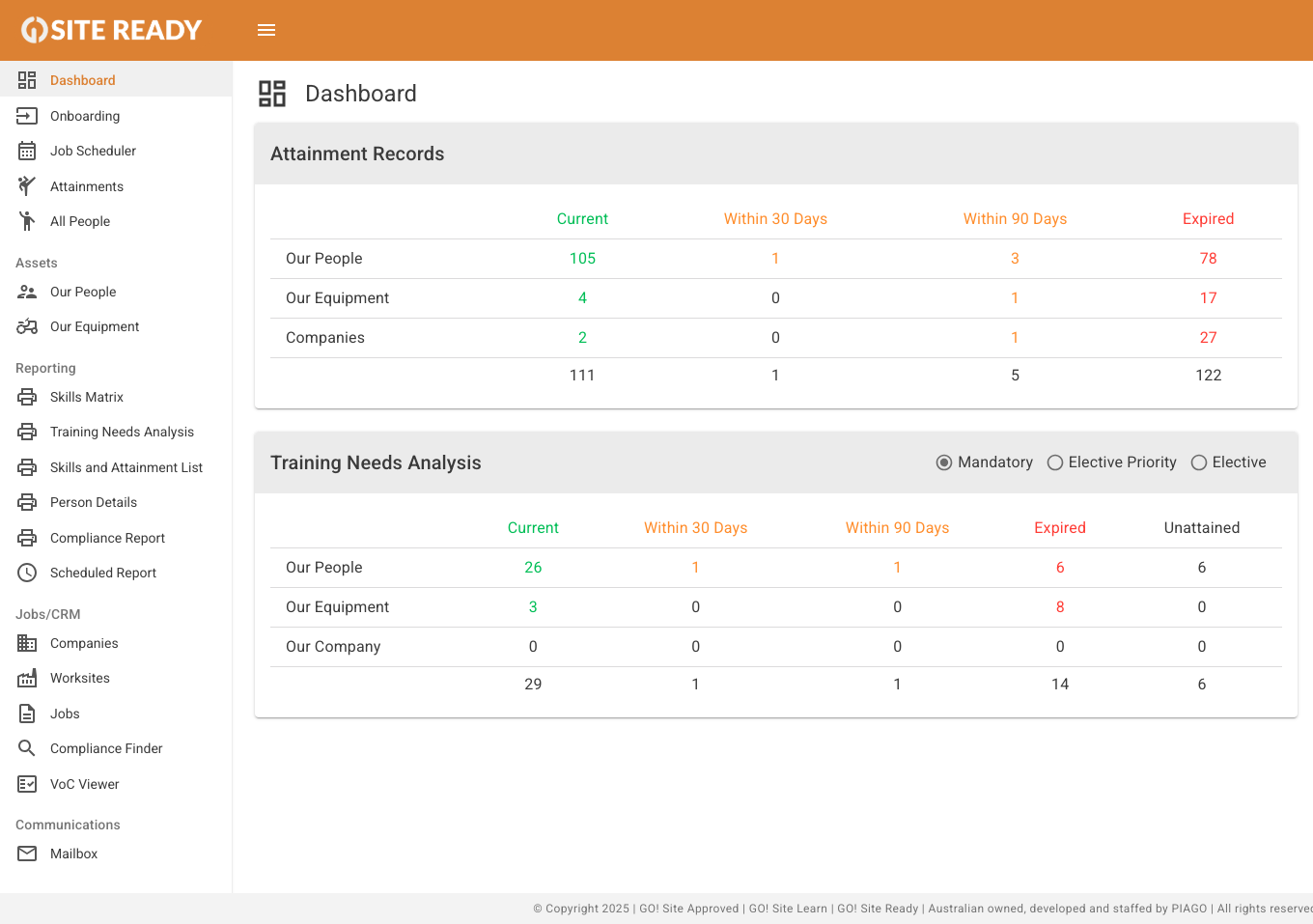The width and height of the screenshot is (1313, 924).
Task: Open the Dashboard menu item
Action: [x=116, y=80]
